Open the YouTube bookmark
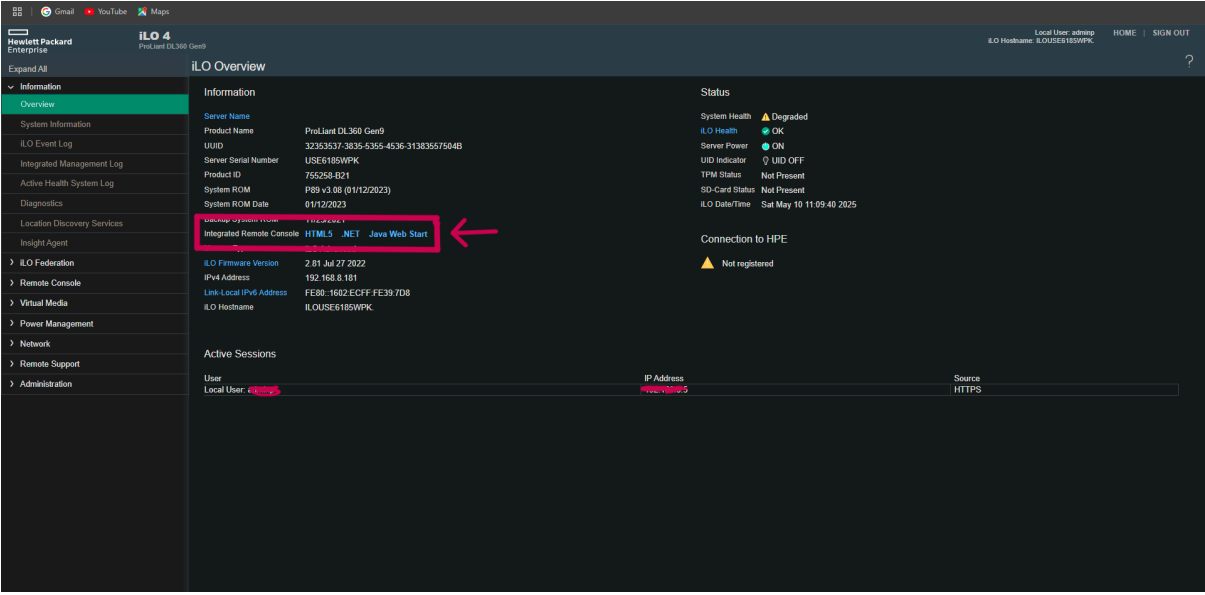The width and height of the screenshot is (1205, 595). click(x=106, y=12)
